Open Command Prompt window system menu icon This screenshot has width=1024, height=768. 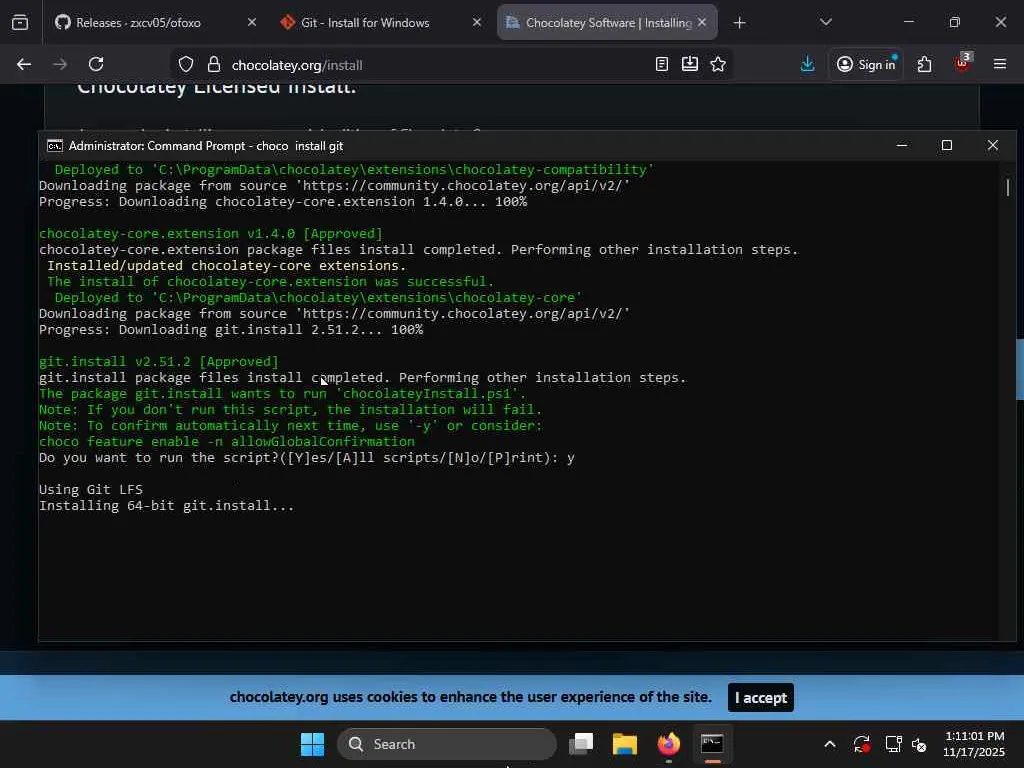tap(55, 146)
